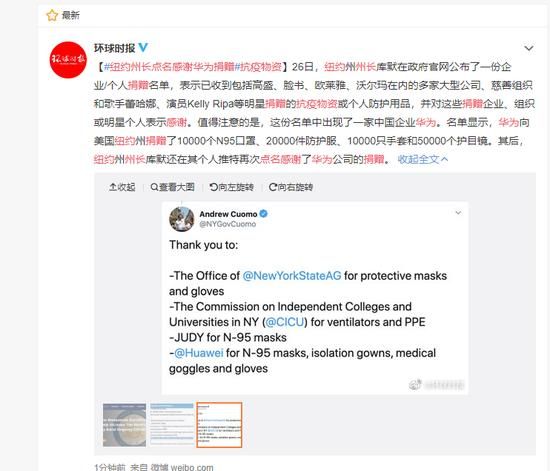Click the blue verified V badge
The width and height of the screenshot is (550, 471).
pos(143,47)
